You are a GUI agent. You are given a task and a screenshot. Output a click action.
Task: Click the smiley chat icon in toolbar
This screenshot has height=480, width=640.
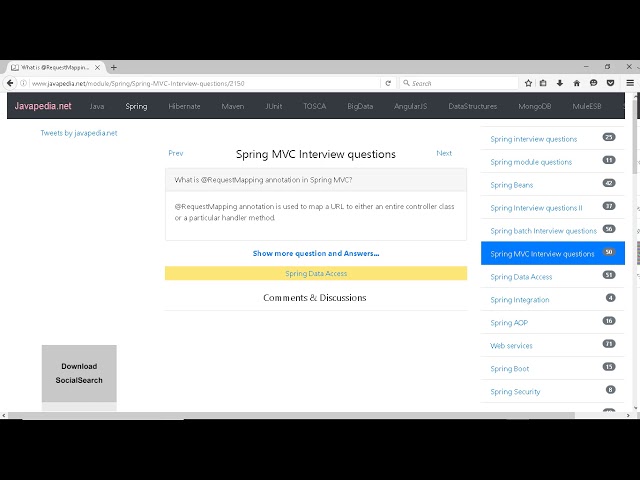coord(593,83)
